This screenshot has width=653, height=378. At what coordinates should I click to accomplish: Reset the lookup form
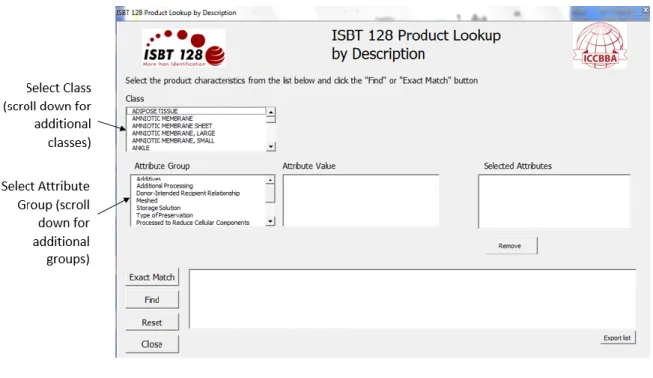[x=152, y=322]
